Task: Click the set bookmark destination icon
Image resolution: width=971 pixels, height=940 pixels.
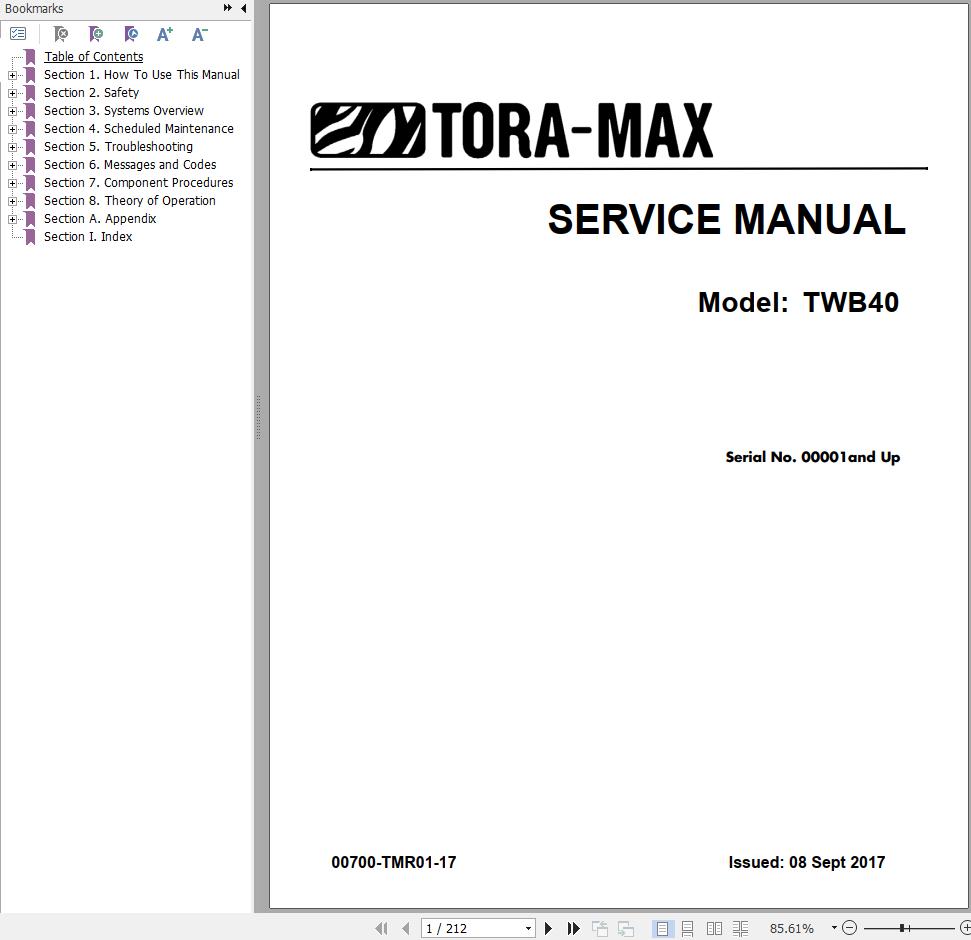Action: pyautogui.click(x=131, y=33)
